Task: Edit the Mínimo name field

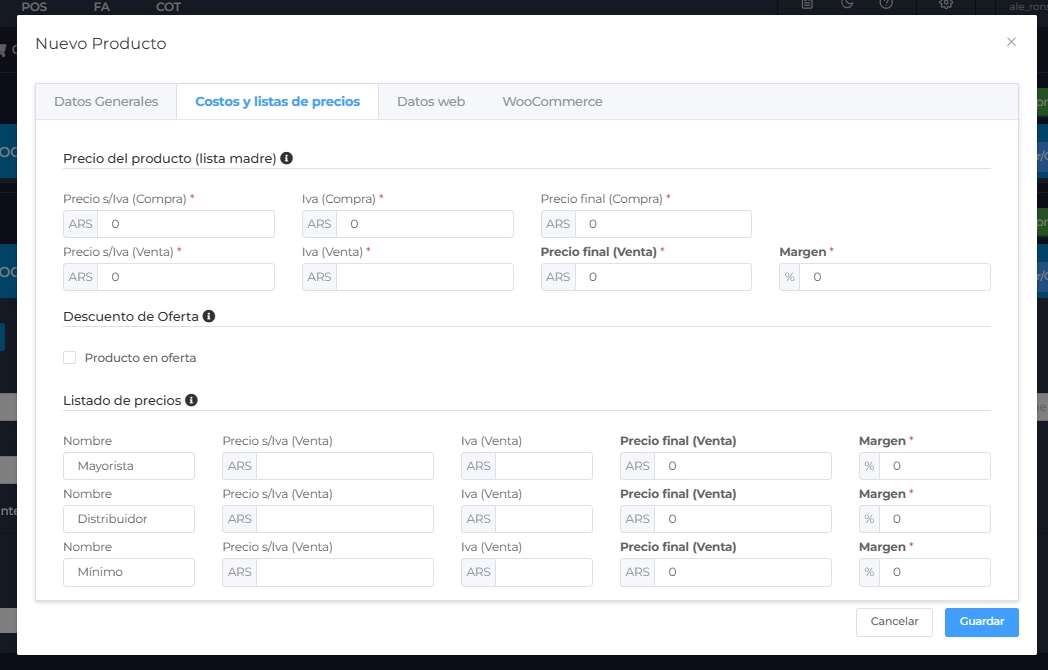Action: [129, 572]
